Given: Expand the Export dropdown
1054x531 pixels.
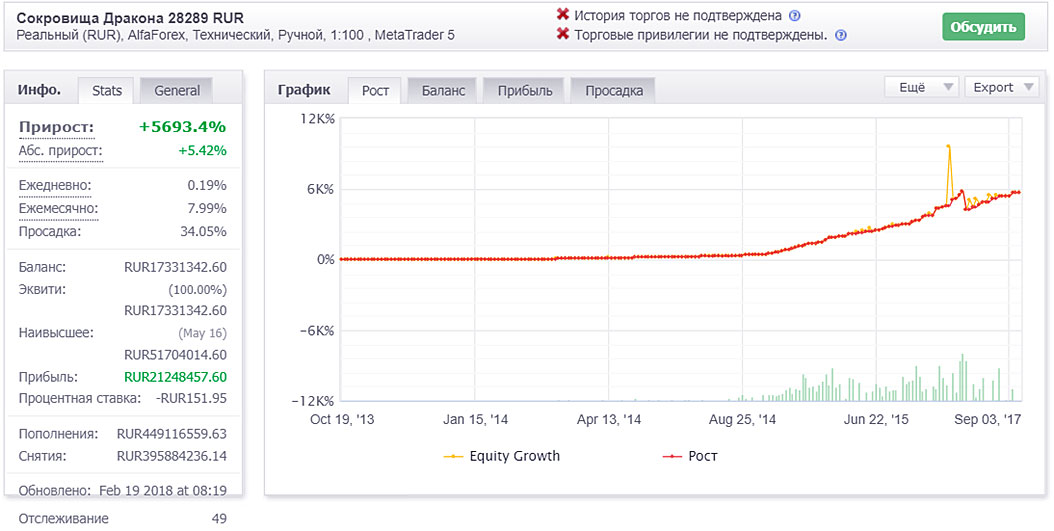Looking at the screenshot, I should (x=1002, y=87).
